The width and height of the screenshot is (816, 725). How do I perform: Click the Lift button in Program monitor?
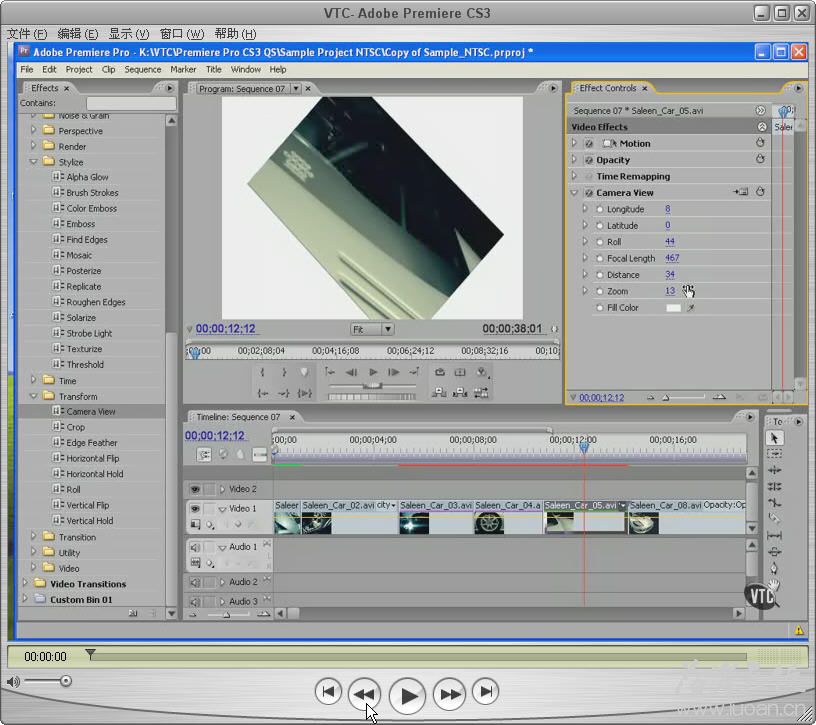click(439, 392)
